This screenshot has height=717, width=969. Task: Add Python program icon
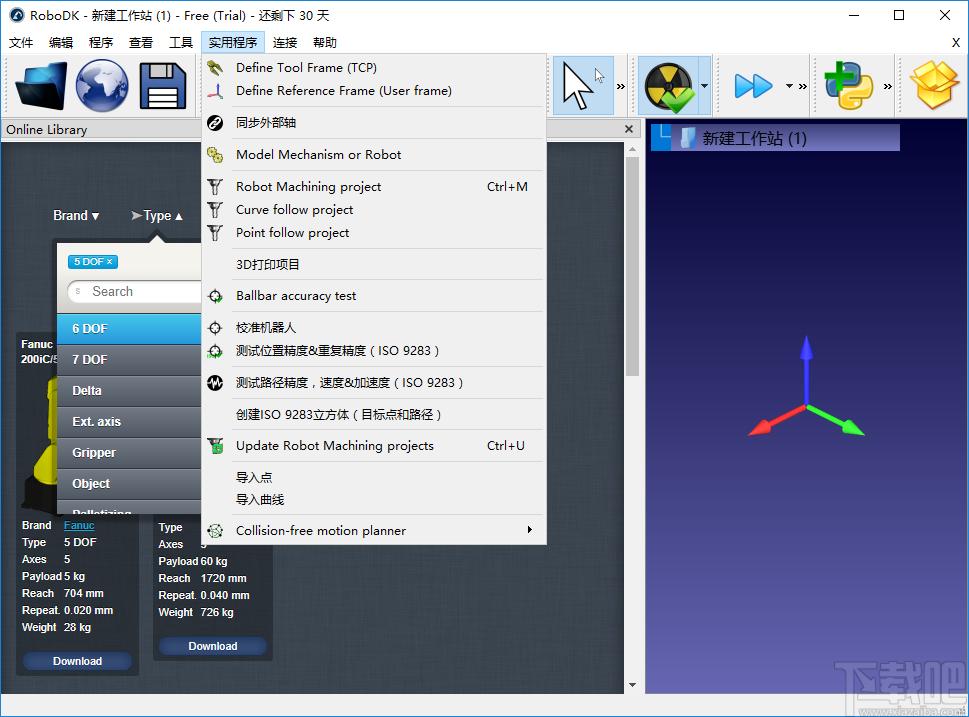pyautogui.click(x=848, y=86)
